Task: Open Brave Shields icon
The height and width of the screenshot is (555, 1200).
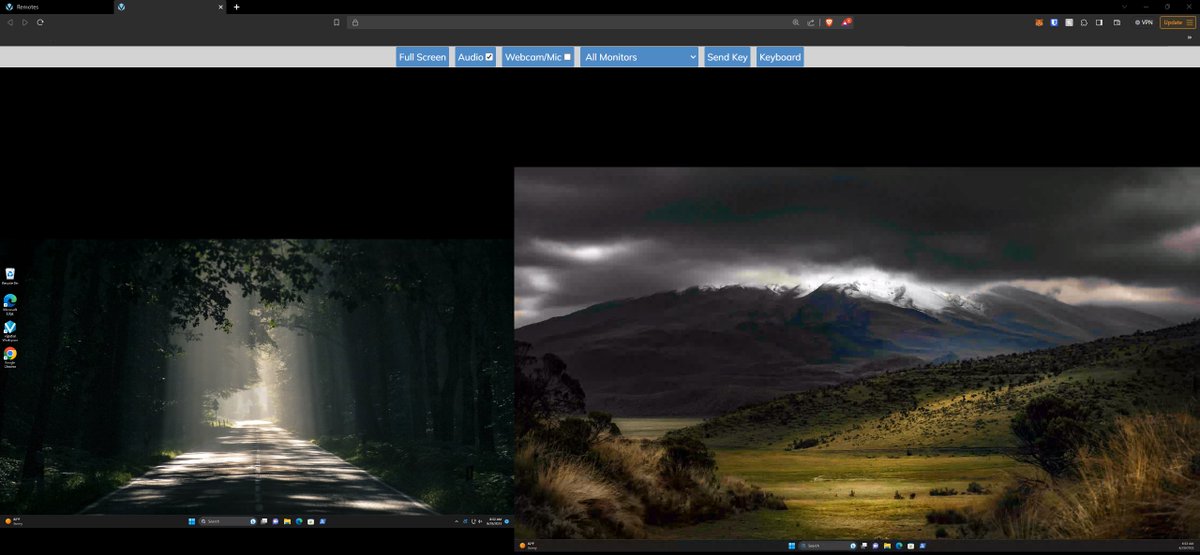Action: click(829, 22)
